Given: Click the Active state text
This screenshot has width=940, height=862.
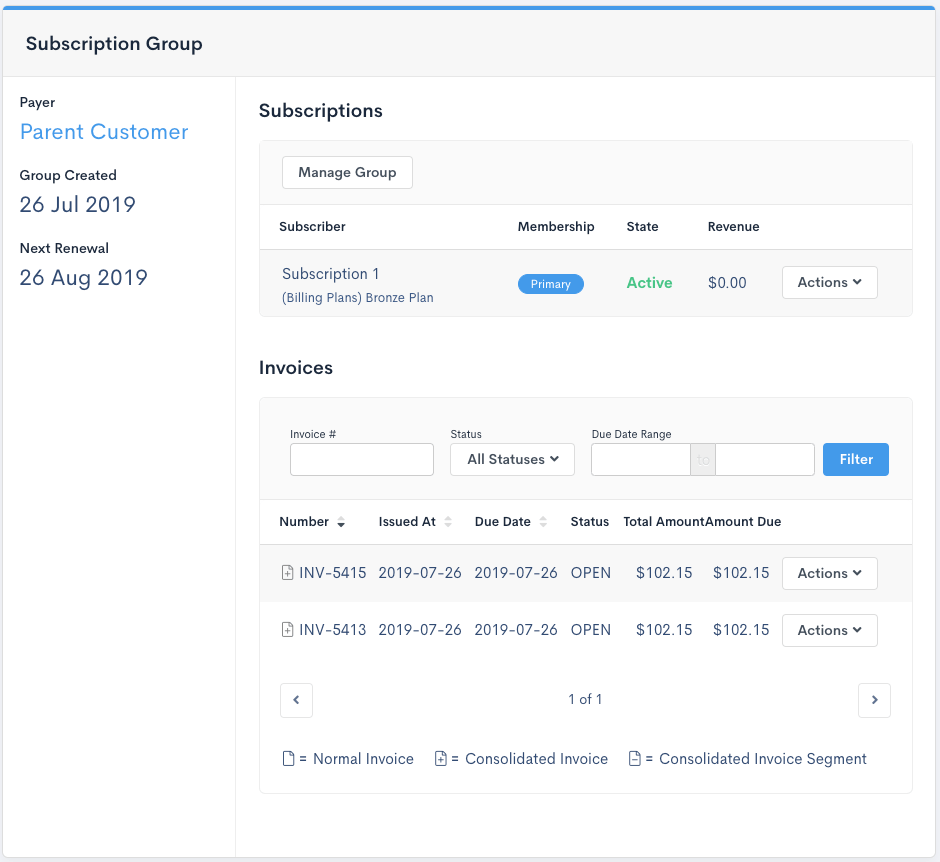Looking at the screenshot, I should coord(649,283).
